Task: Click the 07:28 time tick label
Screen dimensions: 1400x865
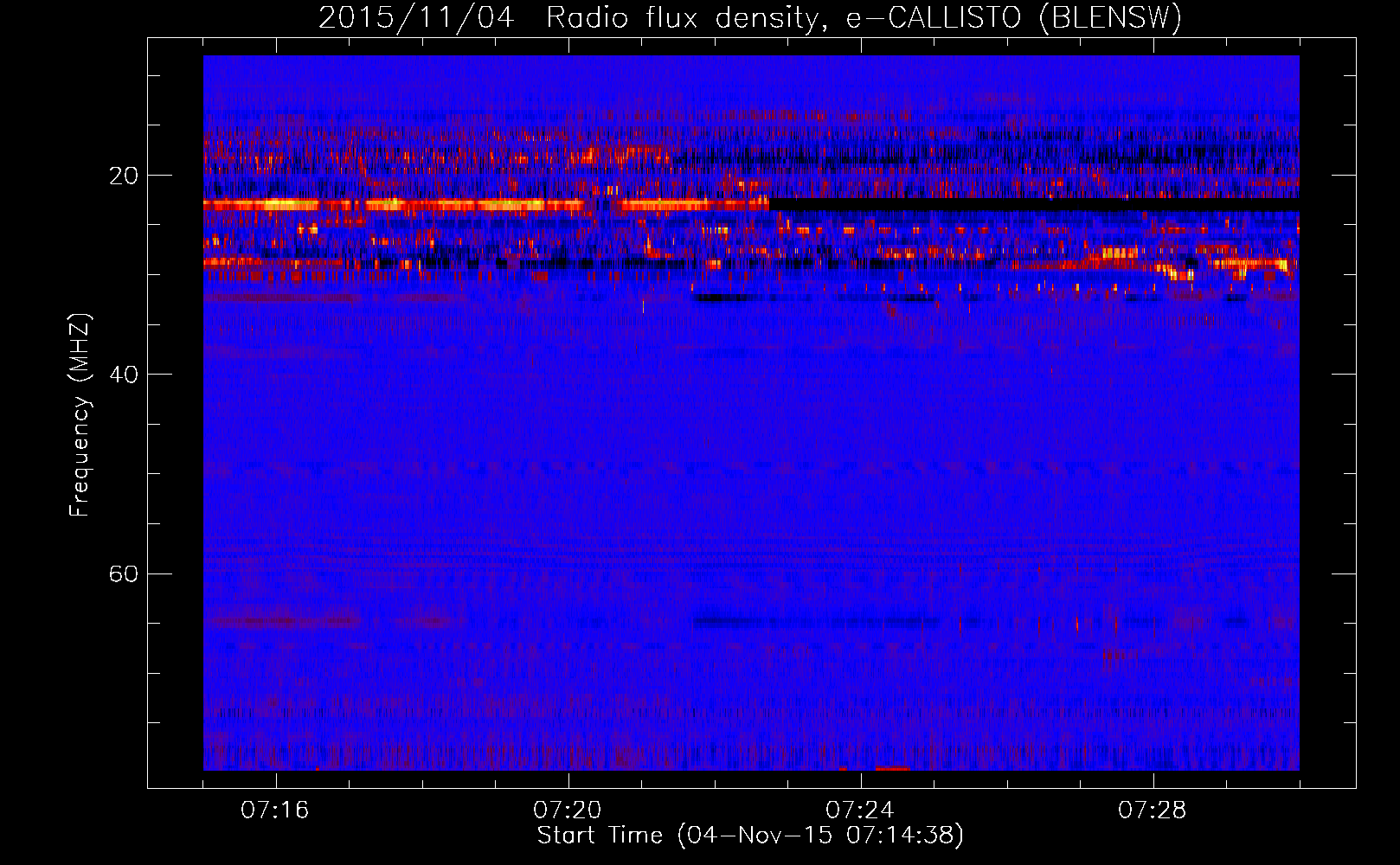Action: pyautogui.click(x=1153, y=811)
